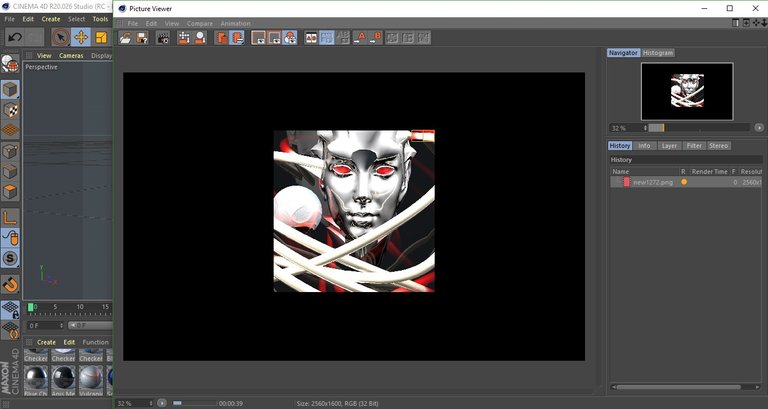Click the green frame 0 timeline marker
768x409 pixels.
[x=31, y=307]
